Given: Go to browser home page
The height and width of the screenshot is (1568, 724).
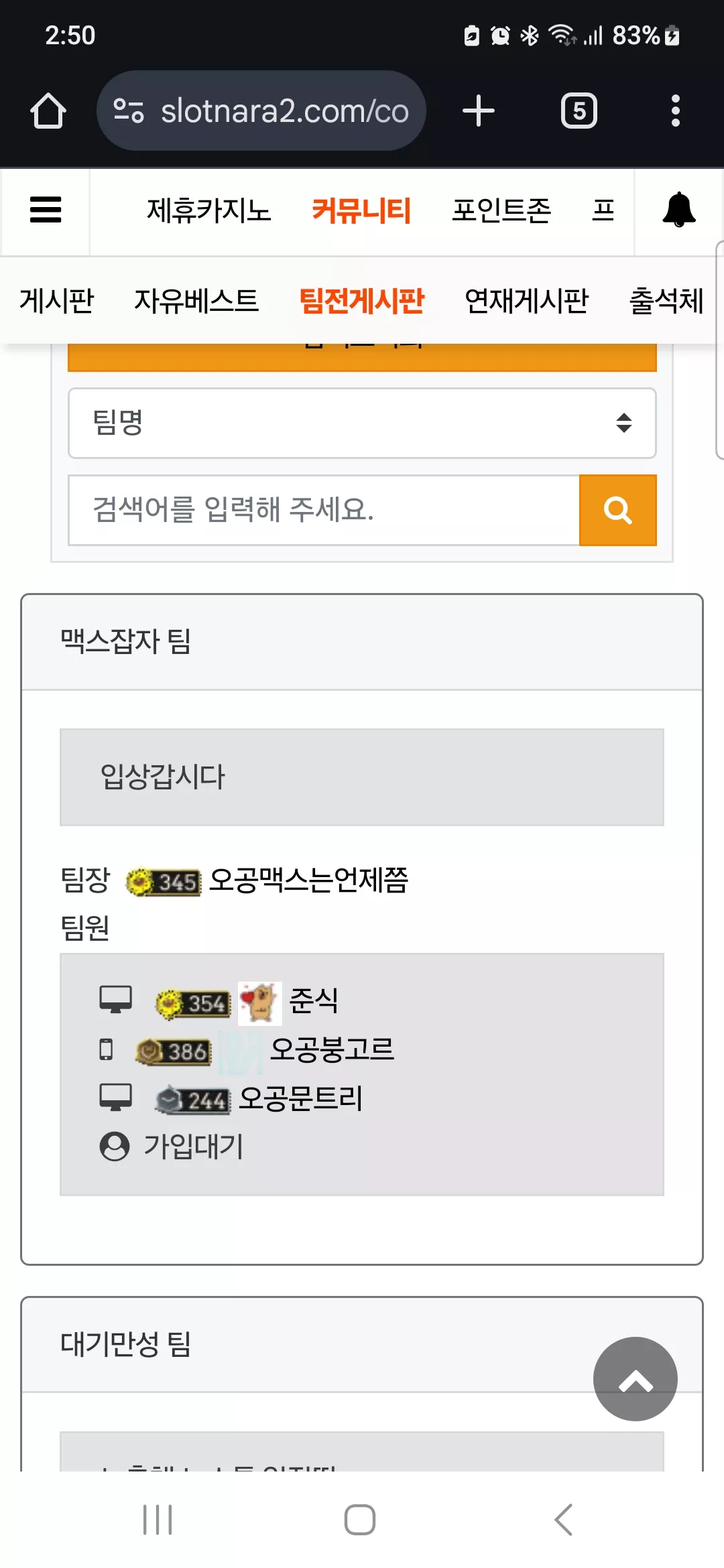Looking at the screenshot, I should [x=48, y=111].
